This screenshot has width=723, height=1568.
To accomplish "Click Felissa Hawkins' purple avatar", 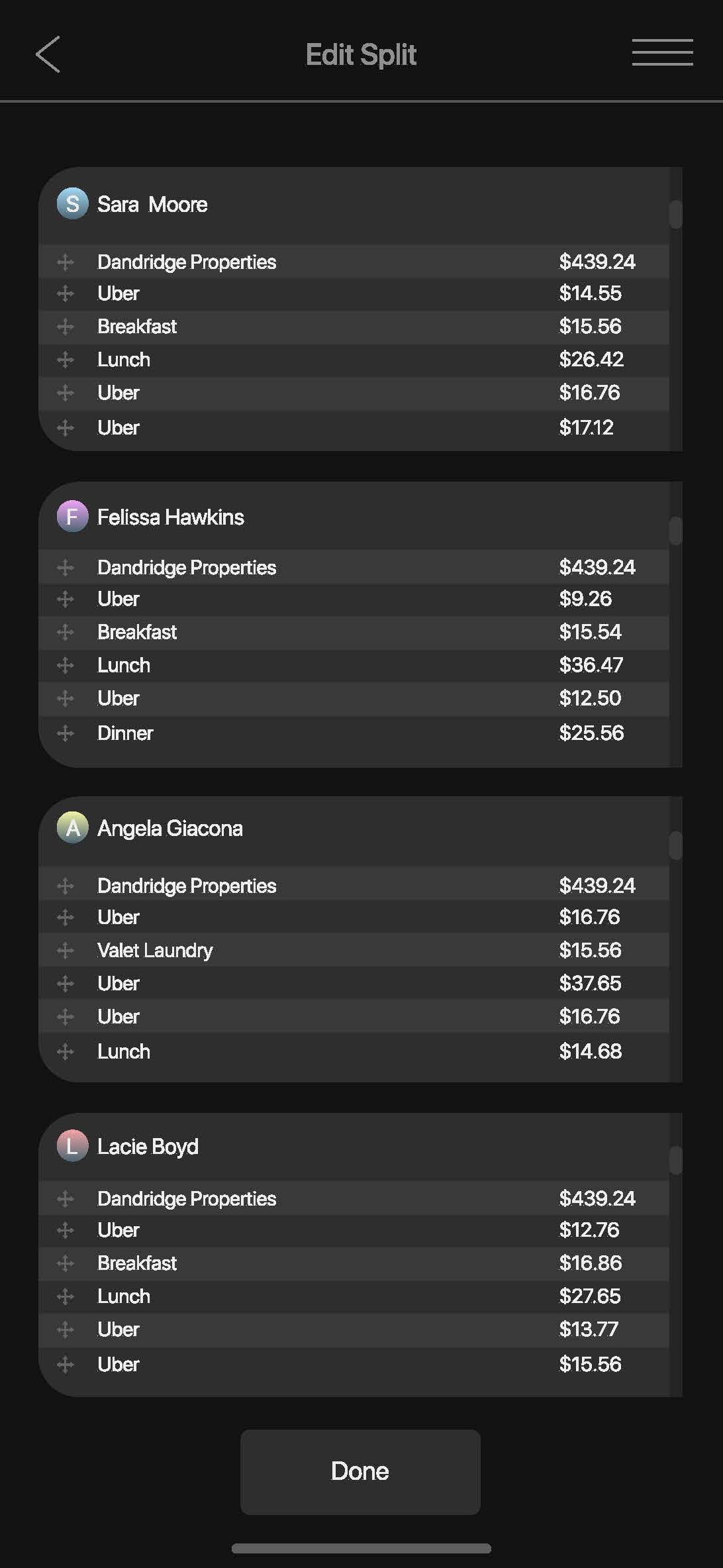I will 73,516.
